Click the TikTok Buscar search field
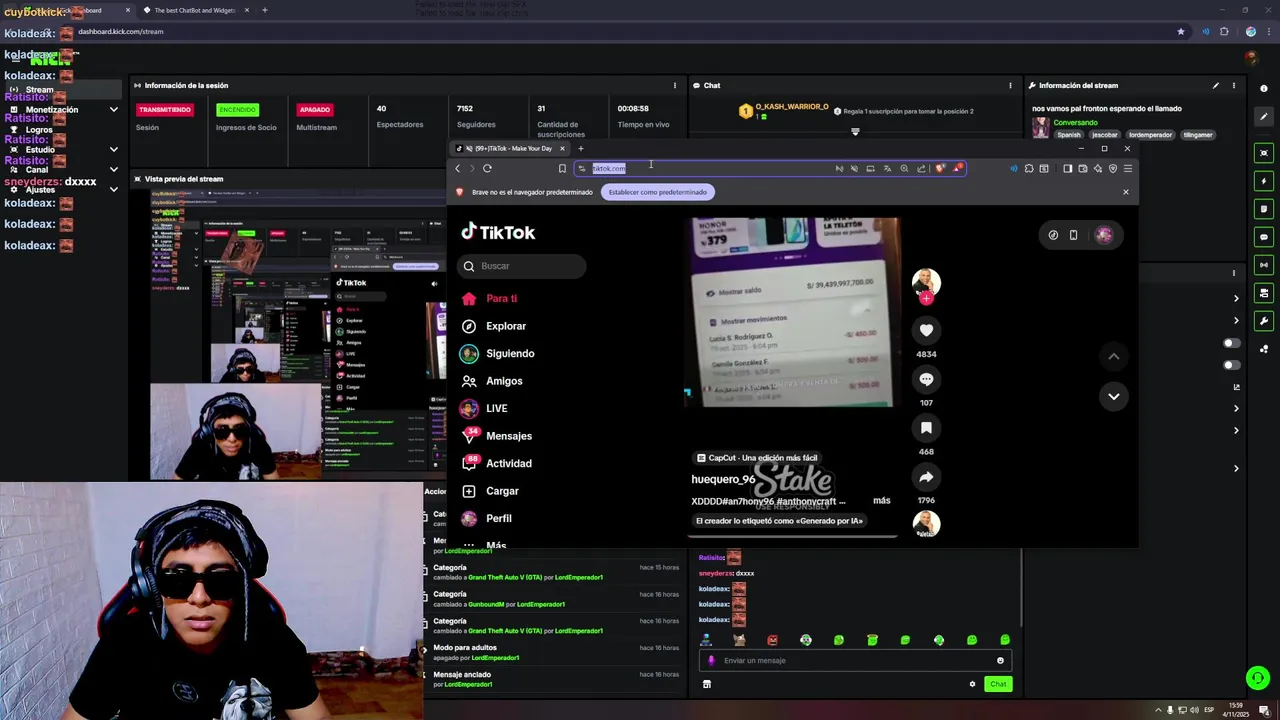 coord(522,266)
